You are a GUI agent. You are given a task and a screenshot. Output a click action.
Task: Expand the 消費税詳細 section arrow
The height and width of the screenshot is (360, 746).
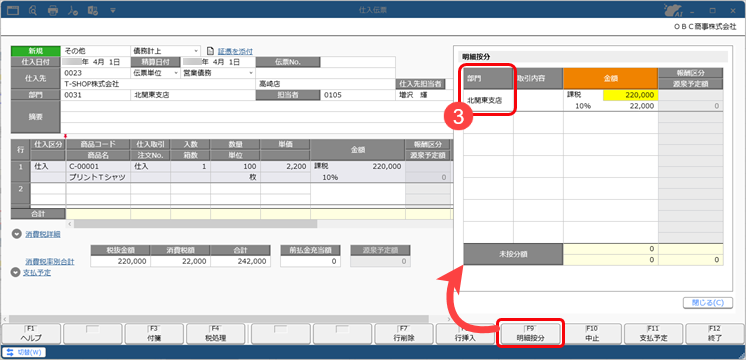tap(17, 234)
